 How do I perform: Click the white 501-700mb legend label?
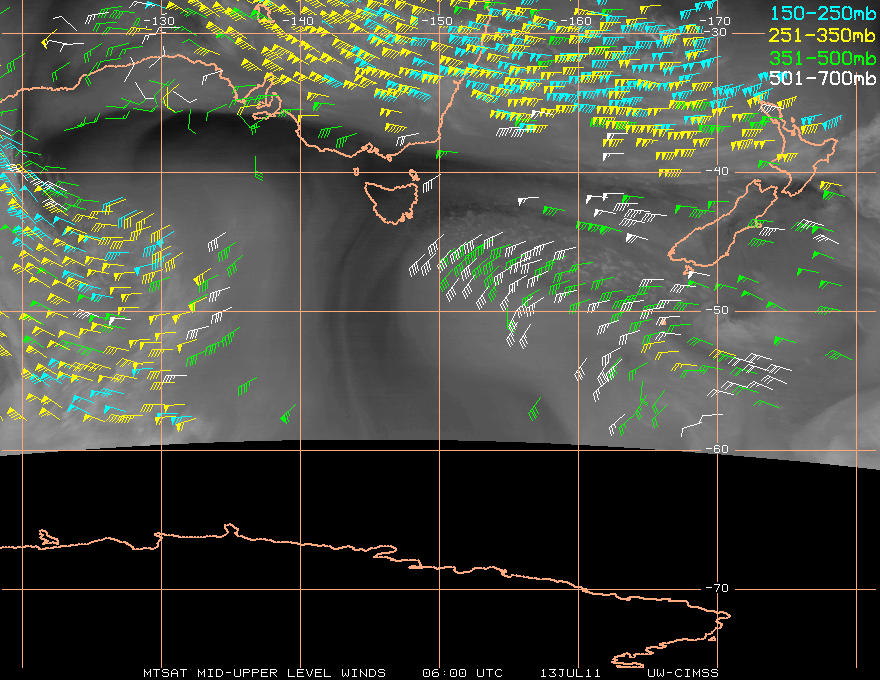822,78
